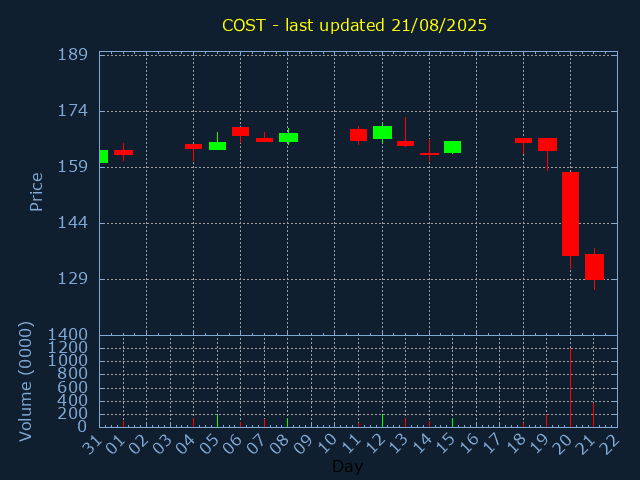The width and height of the screenshot is (640, 480).
Task: Click the x-axis day label 01
Action: point(116,444)
